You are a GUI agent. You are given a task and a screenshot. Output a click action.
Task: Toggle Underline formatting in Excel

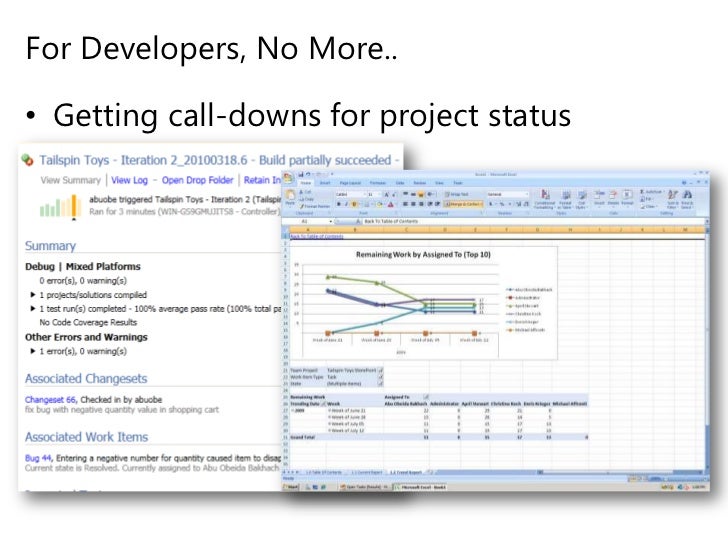[354, 204]
